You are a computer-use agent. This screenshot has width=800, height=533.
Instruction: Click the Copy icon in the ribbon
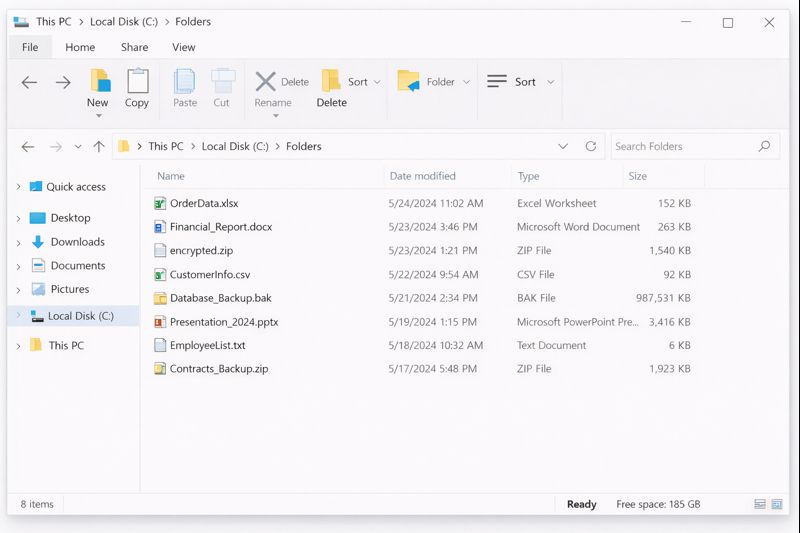(137, 82)
